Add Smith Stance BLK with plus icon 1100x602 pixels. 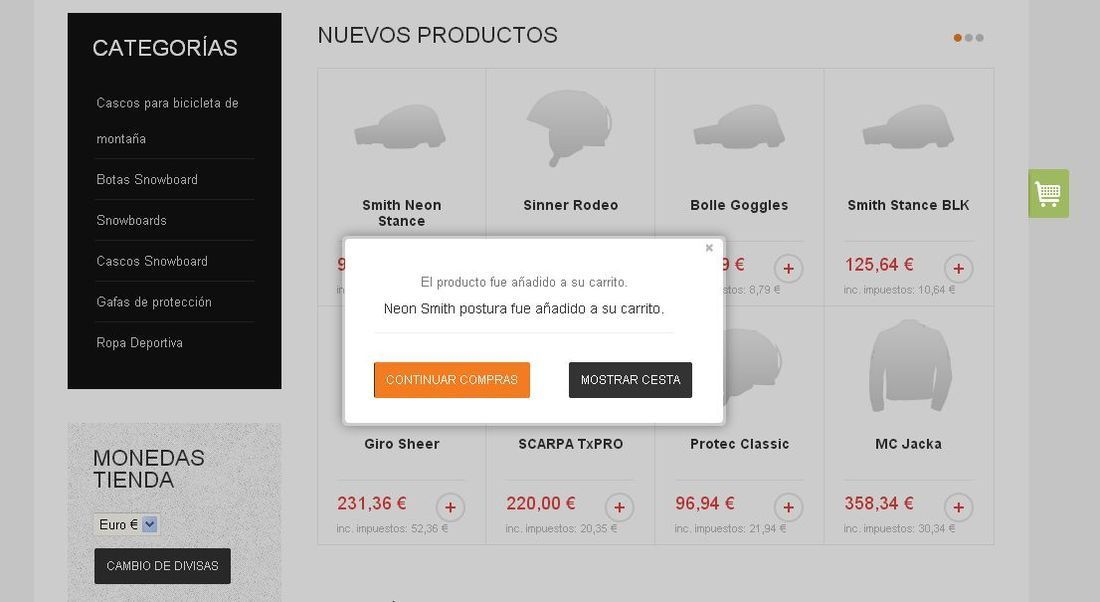(958, 268)
